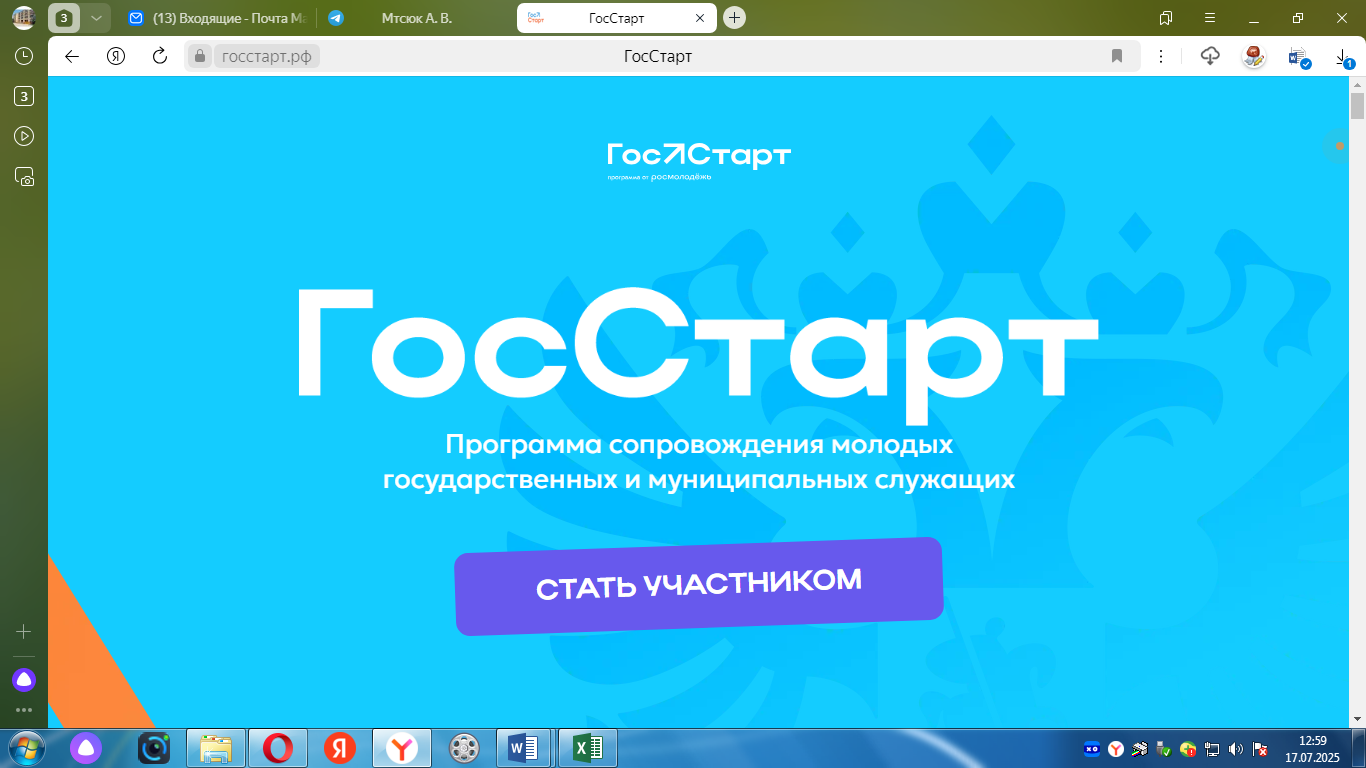
Task: Open the downloads arrow with badge 1
Action: coord(1344,58)
